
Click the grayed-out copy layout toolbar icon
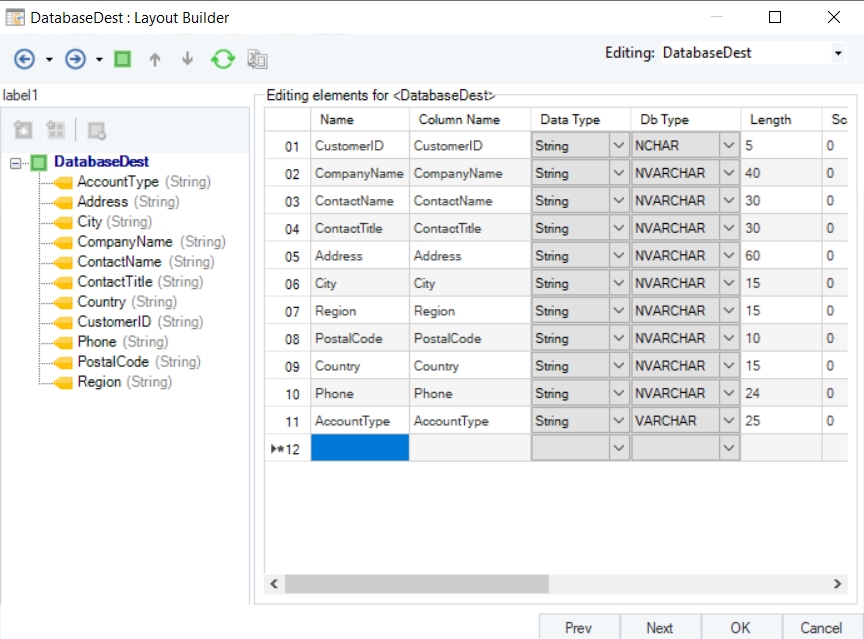click(x=257, y=59)
